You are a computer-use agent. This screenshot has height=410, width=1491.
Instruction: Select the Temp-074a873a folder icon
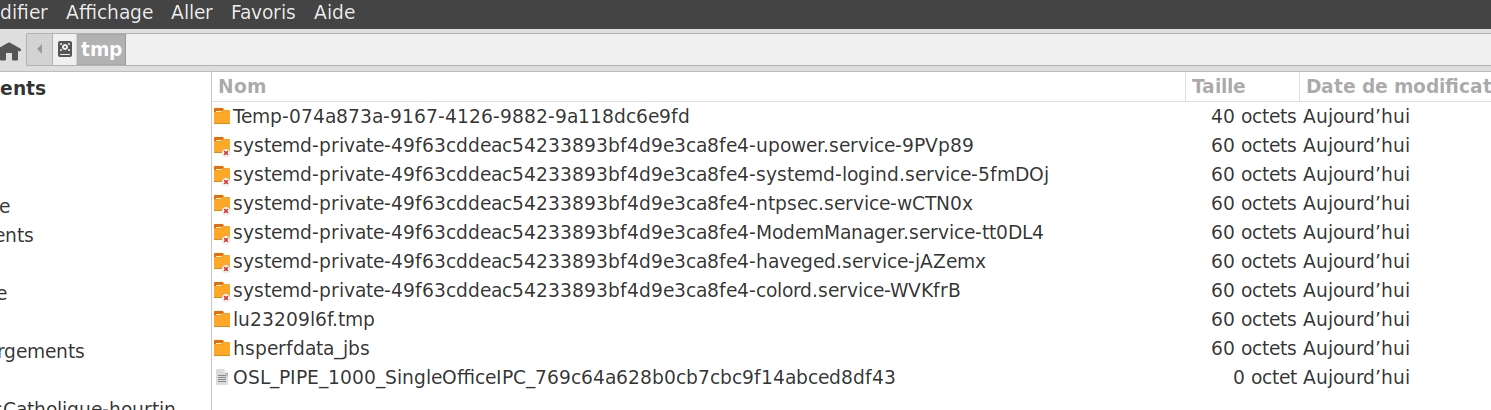(x=222, y=116)
